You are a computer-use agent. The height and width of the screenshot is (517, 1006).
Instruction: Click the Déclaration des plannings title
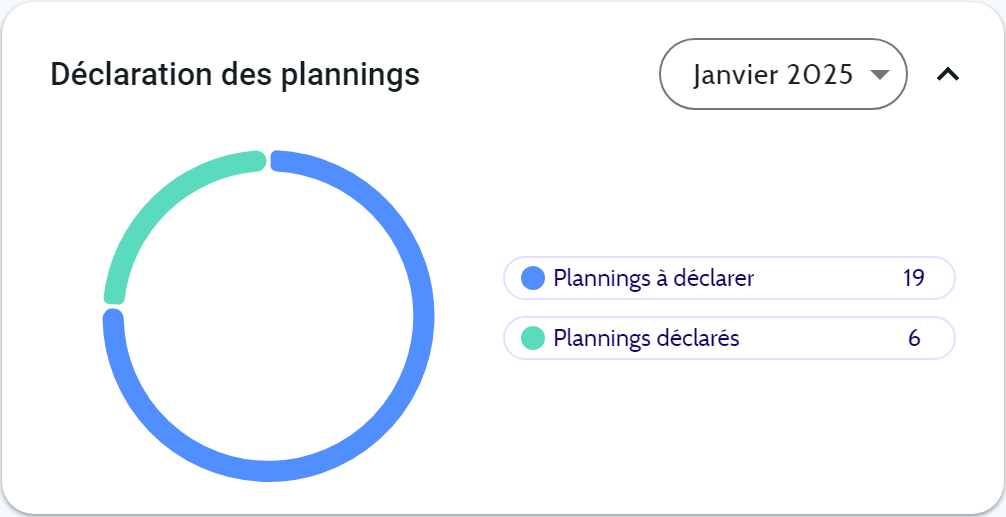(x=235, y=74)
